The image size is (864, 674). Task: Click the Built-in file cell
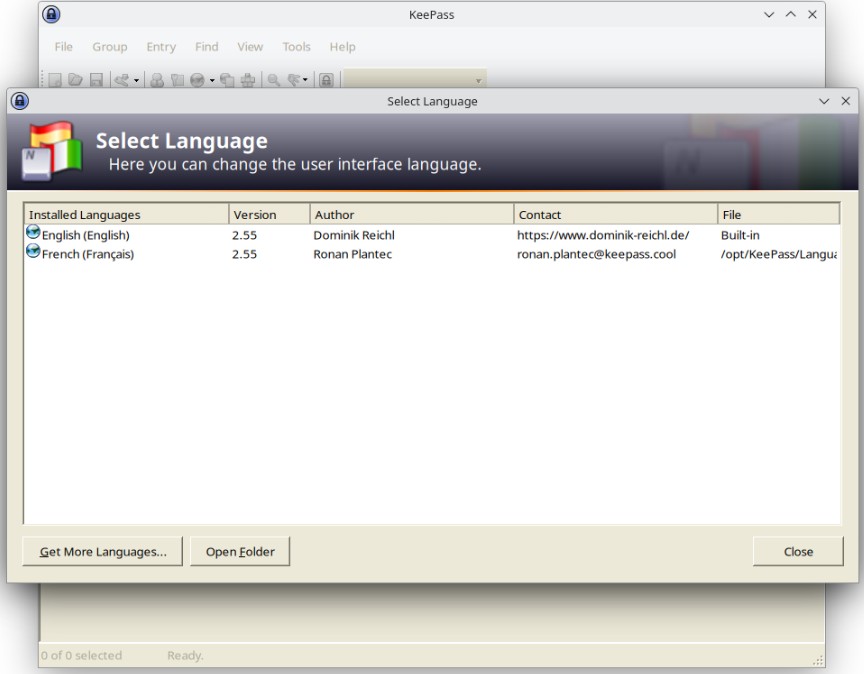click(x=740, y=235)
